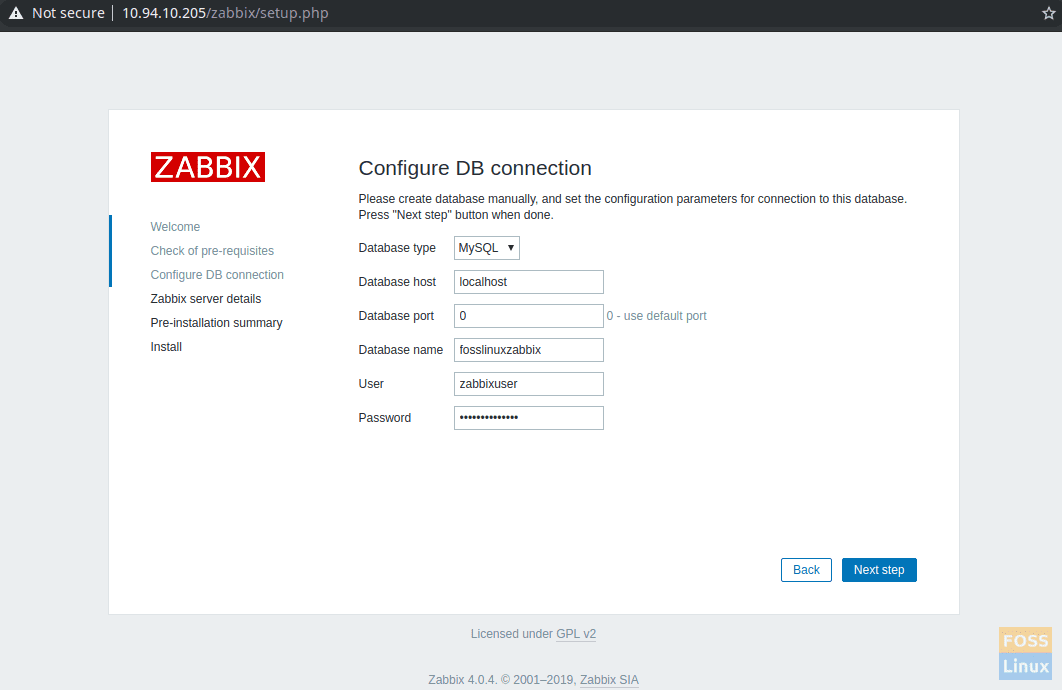The width and height of the screenshot is (1062, 690).
Task: Click the '0 - use default port' hint
Action: point(656,316)
